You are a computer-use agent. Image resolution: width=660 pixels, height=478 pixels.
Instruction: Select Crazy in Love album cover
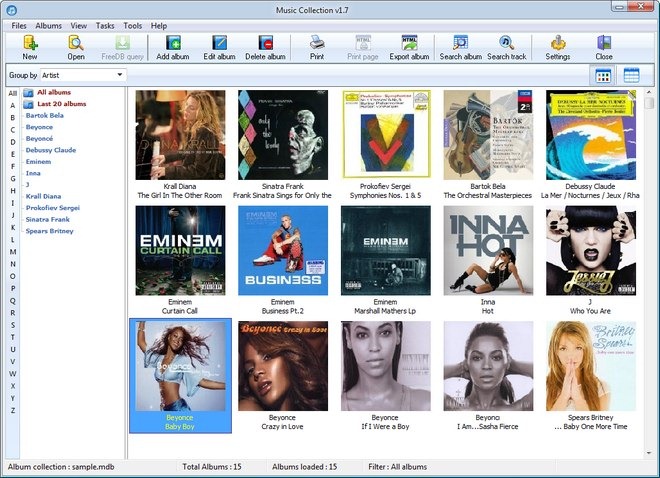pos(283,366)
